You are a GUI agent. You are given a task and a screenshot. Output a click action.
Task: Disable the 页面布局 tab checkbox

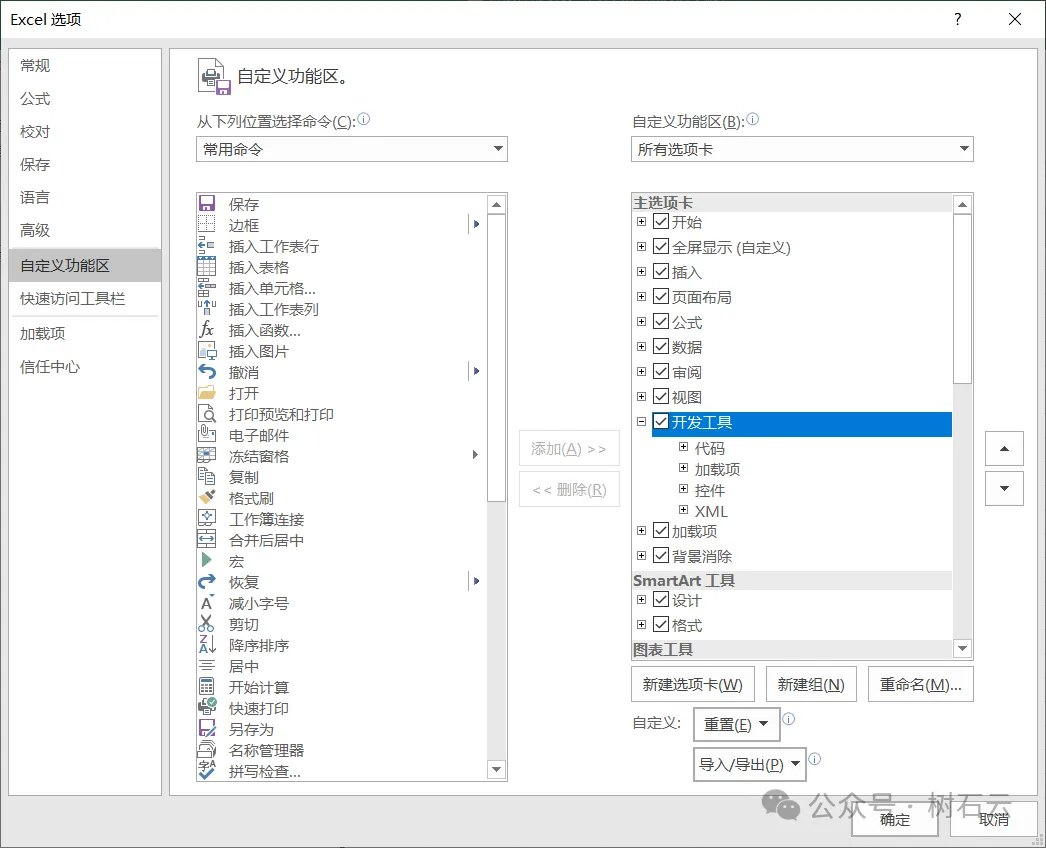pyautogui.click(x=660, y=296)
